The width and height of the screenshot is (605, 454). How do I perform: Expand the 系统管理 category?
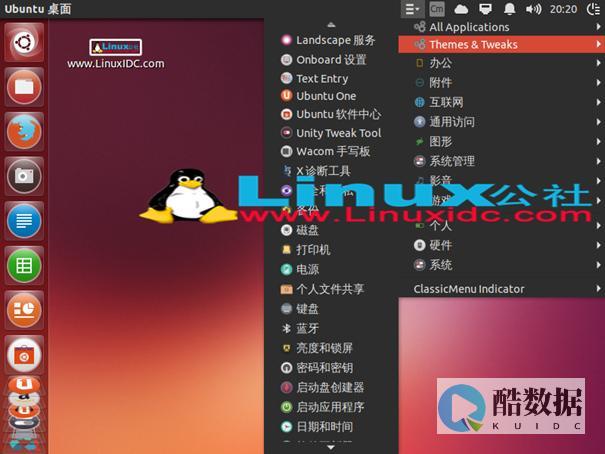502,161
